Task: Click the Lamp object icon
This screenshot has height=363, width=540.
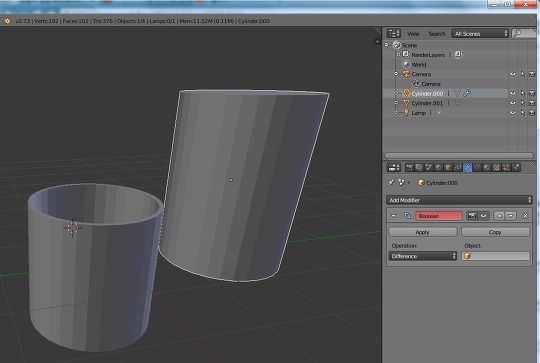Action: (406, 112)
